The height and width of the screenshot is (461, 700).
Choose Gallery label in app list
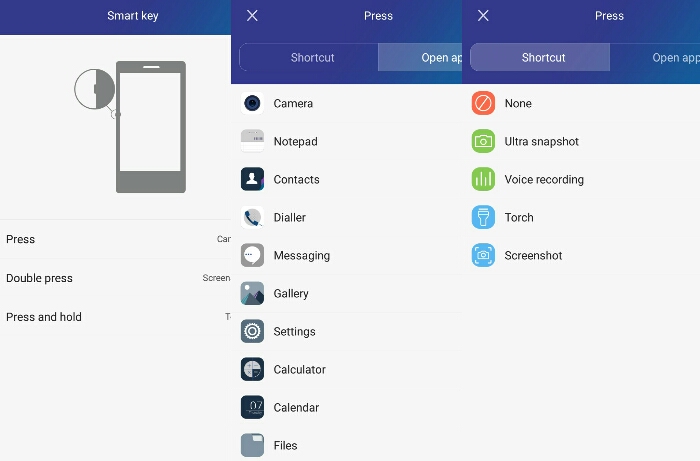point(291,294)
